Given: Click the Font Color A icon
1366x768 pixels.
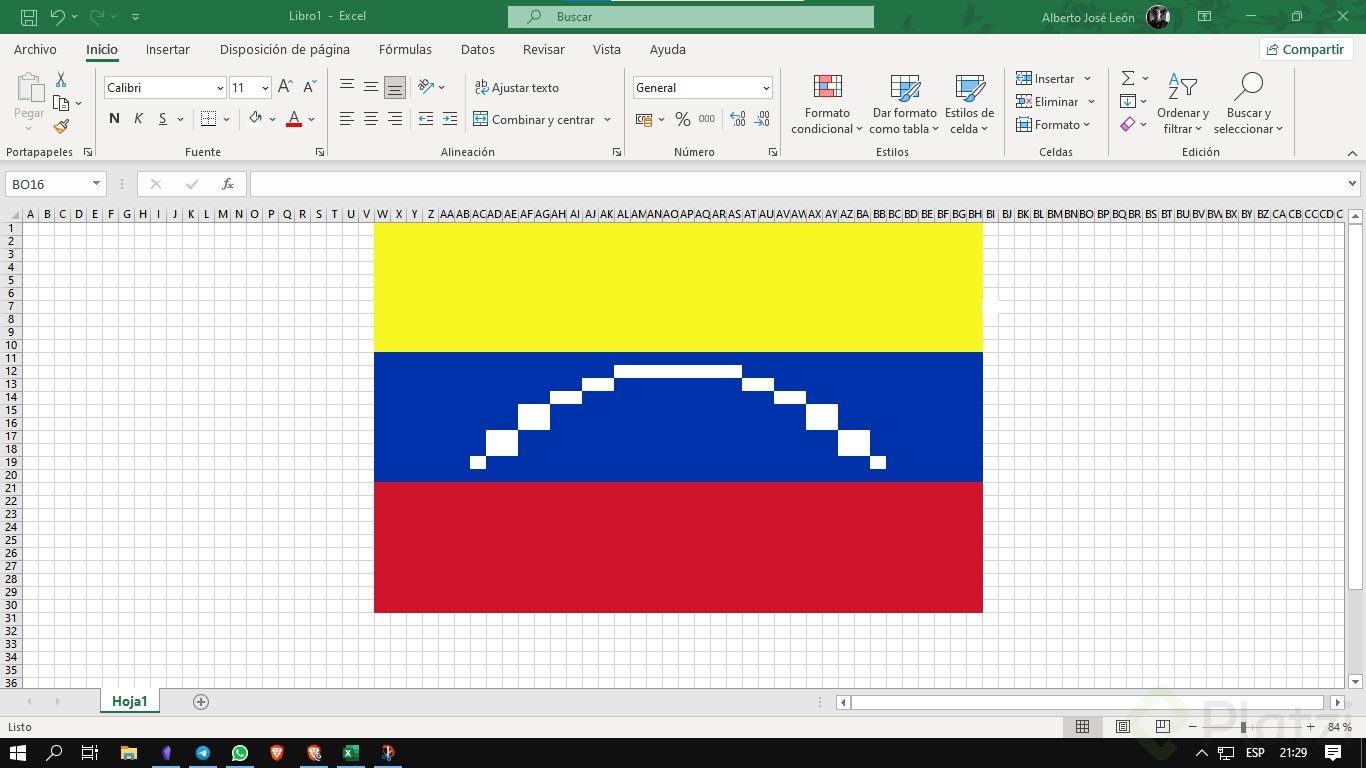Looking at the screenshot, I should tap(294, 119).
